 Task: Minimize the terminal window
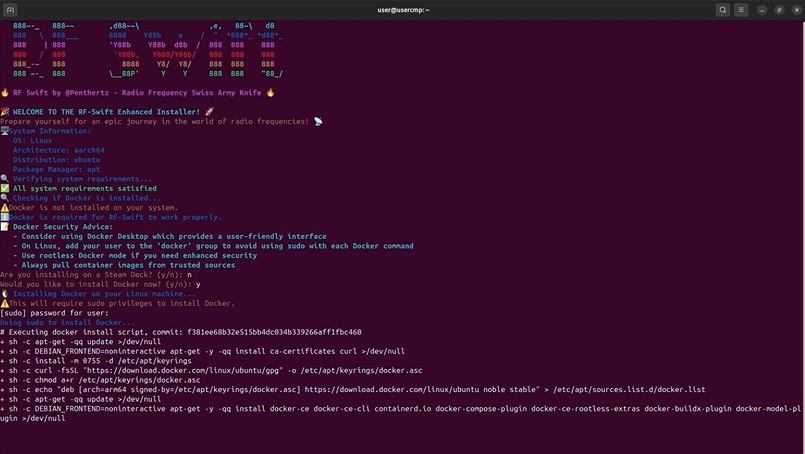click(x=762, y=10)
